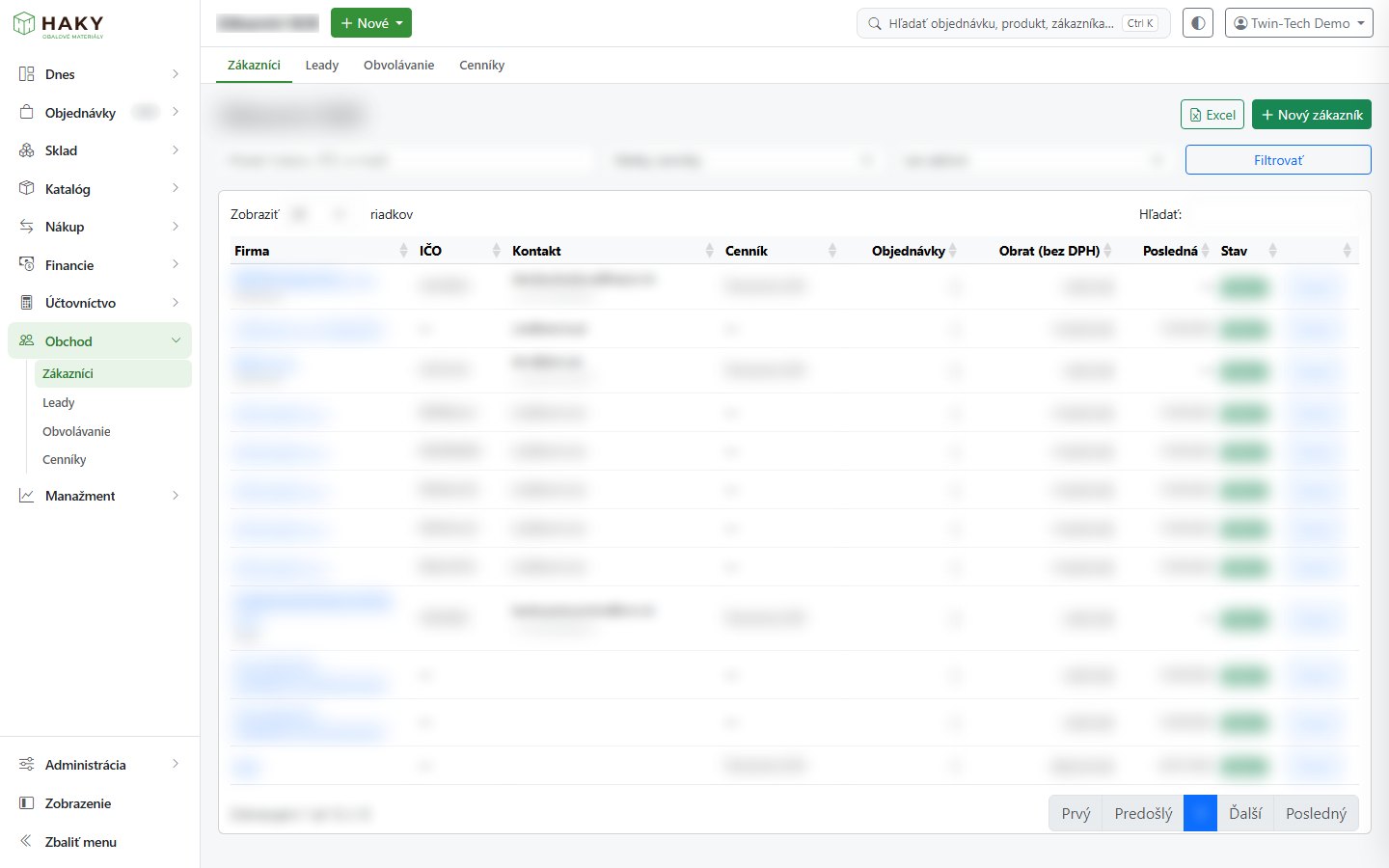Image resolution: width=1389 pixels, height=868 pixels.
Task: Open the Sklad boxes icon
Action: (27, 150)
